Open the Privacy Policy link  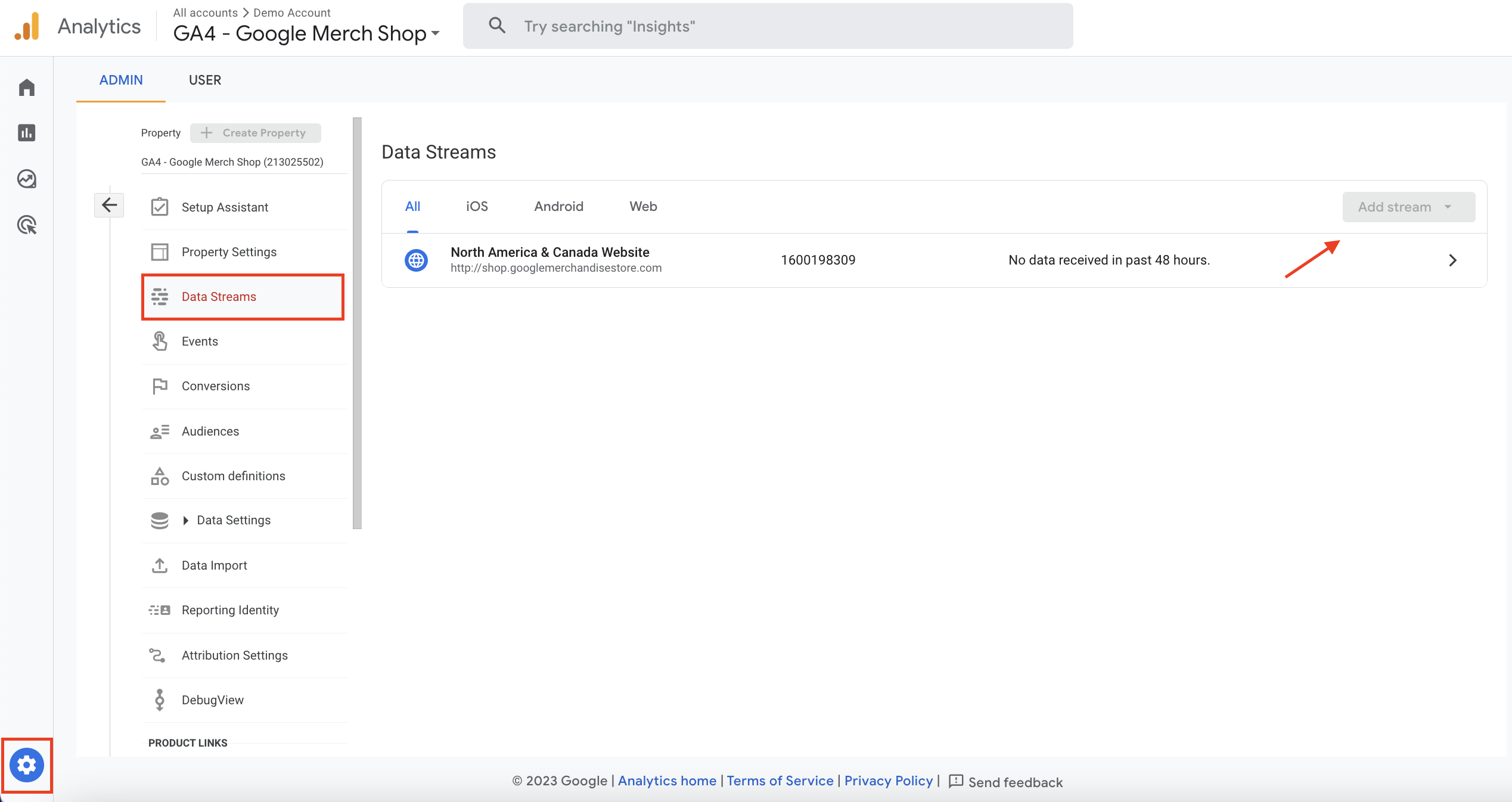(889, 781)
